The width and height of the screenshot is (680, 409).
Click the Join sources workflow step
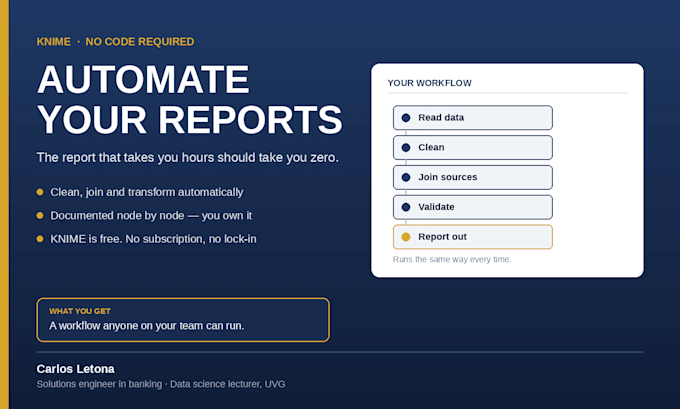click(x=473, y=177)
